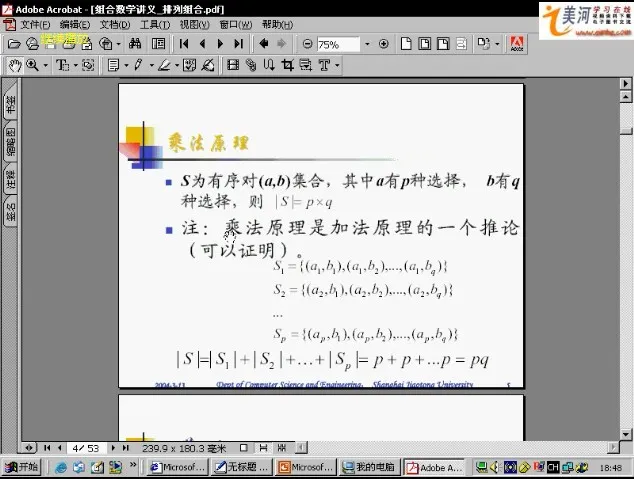Select the Pencil tool

pyautogui.click(x=138, y=65)
